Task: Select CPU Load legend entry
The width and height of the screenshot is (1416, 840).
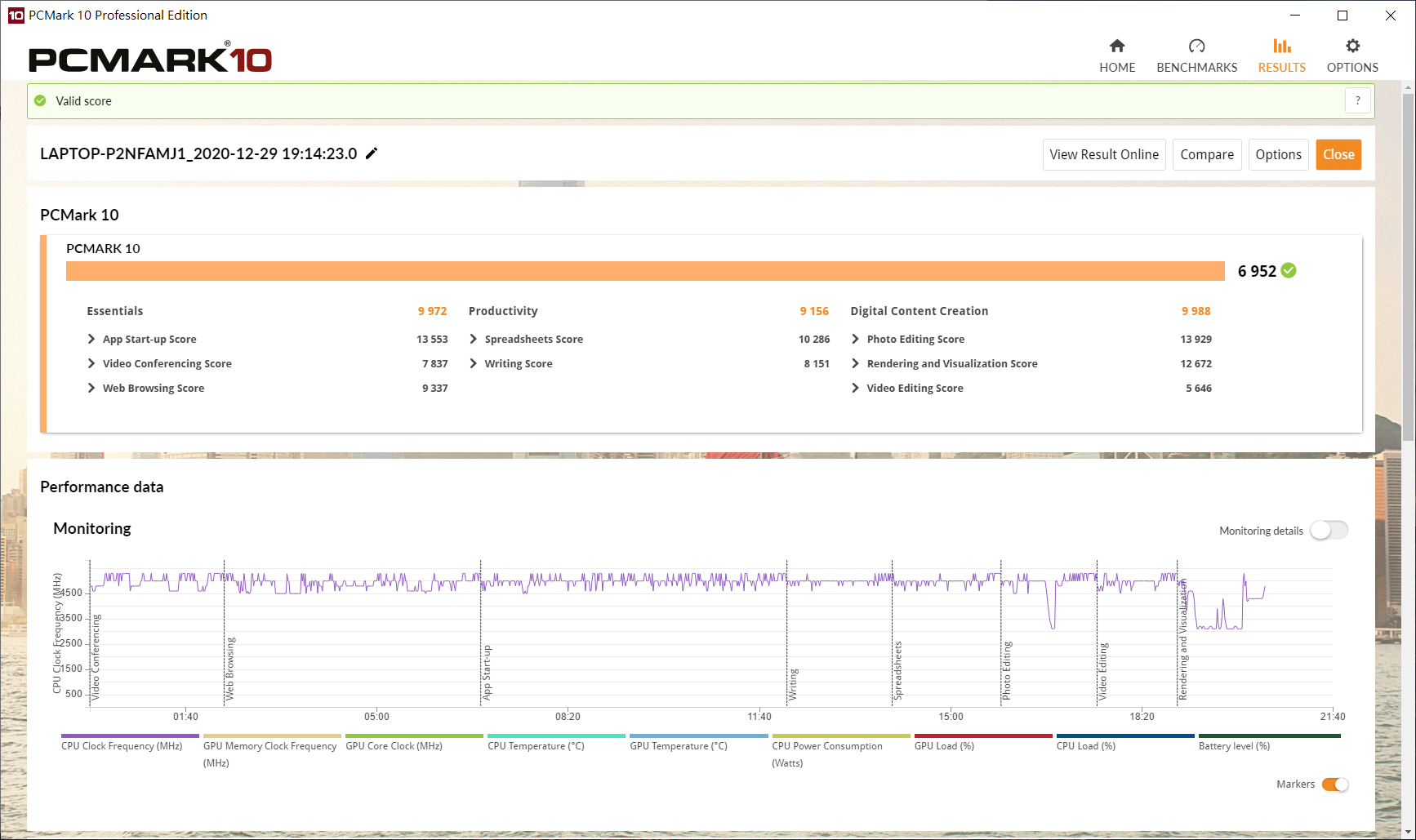Action: click(1124, 742)
